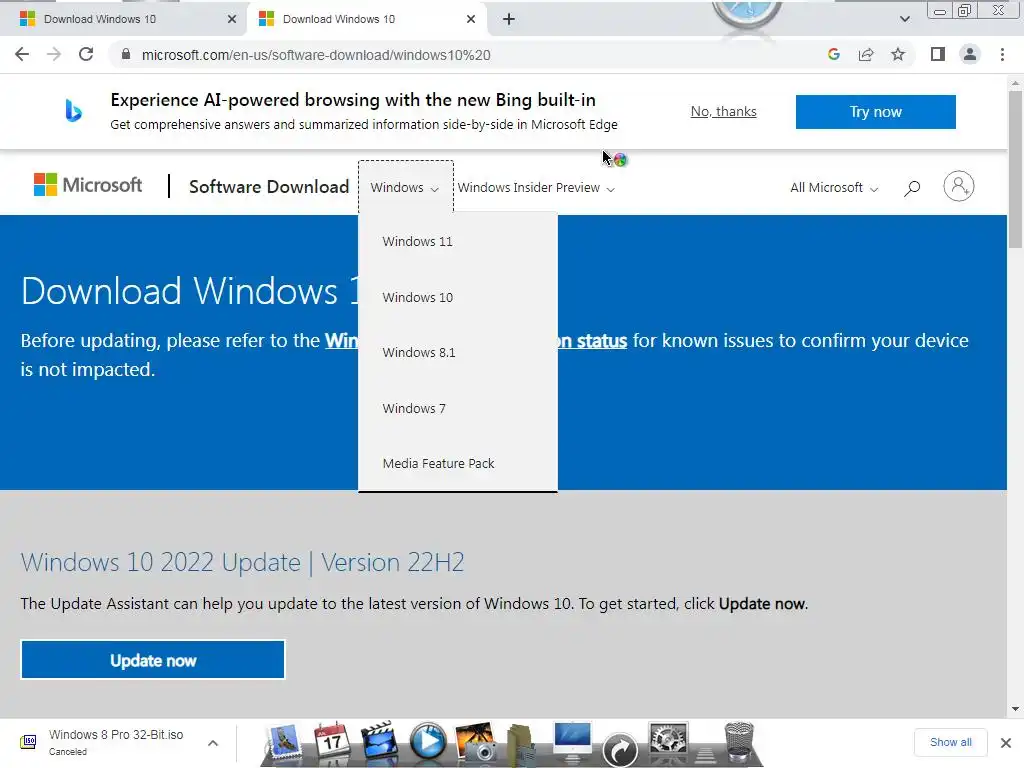Open the Trash can in the dock
The width and height of the screenshot is (1024, 768).
pyautogui.click(x=739, y=743)
